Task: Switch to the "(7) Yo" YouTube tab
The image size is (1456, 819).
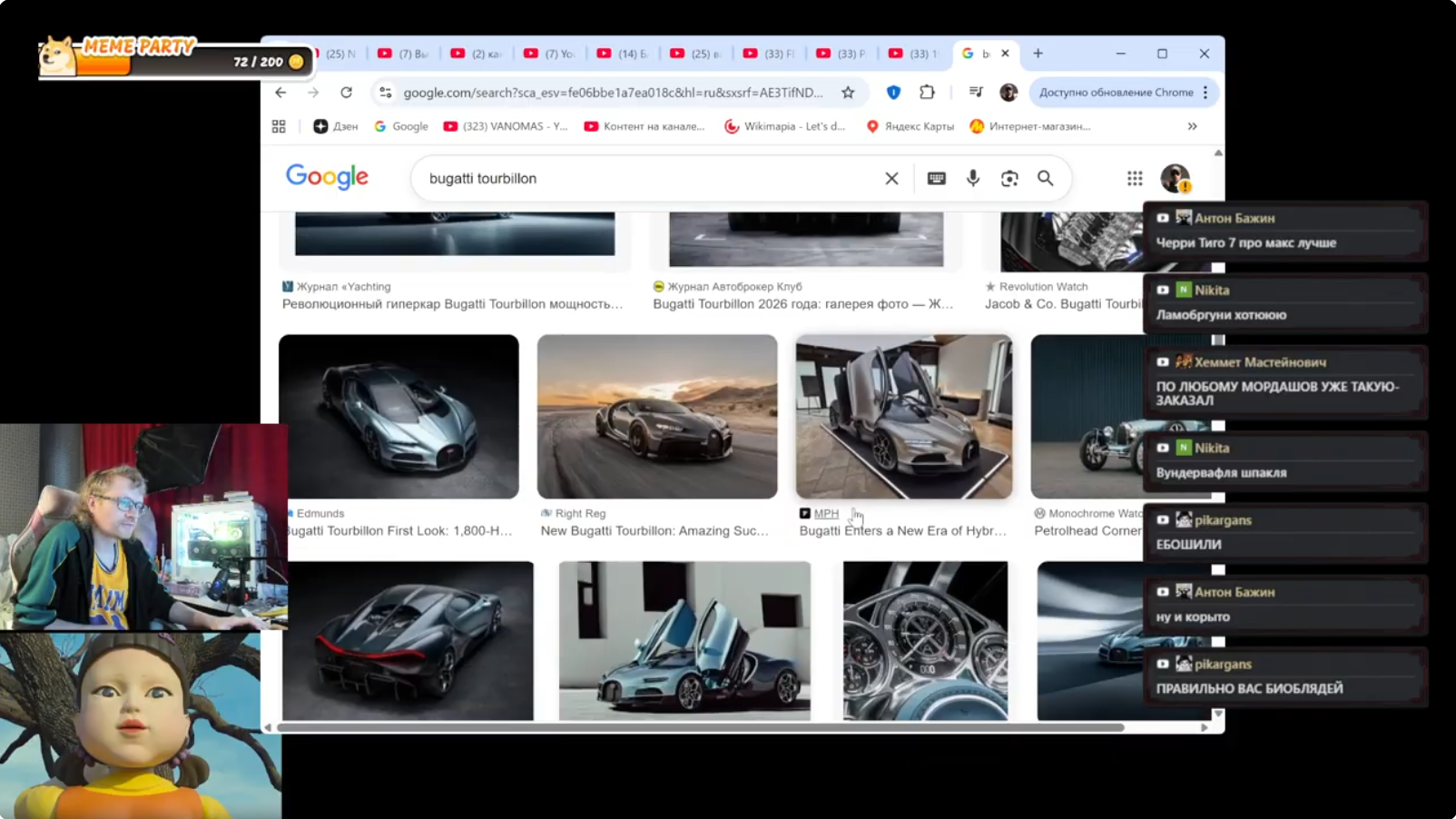Action: point(549,54)
